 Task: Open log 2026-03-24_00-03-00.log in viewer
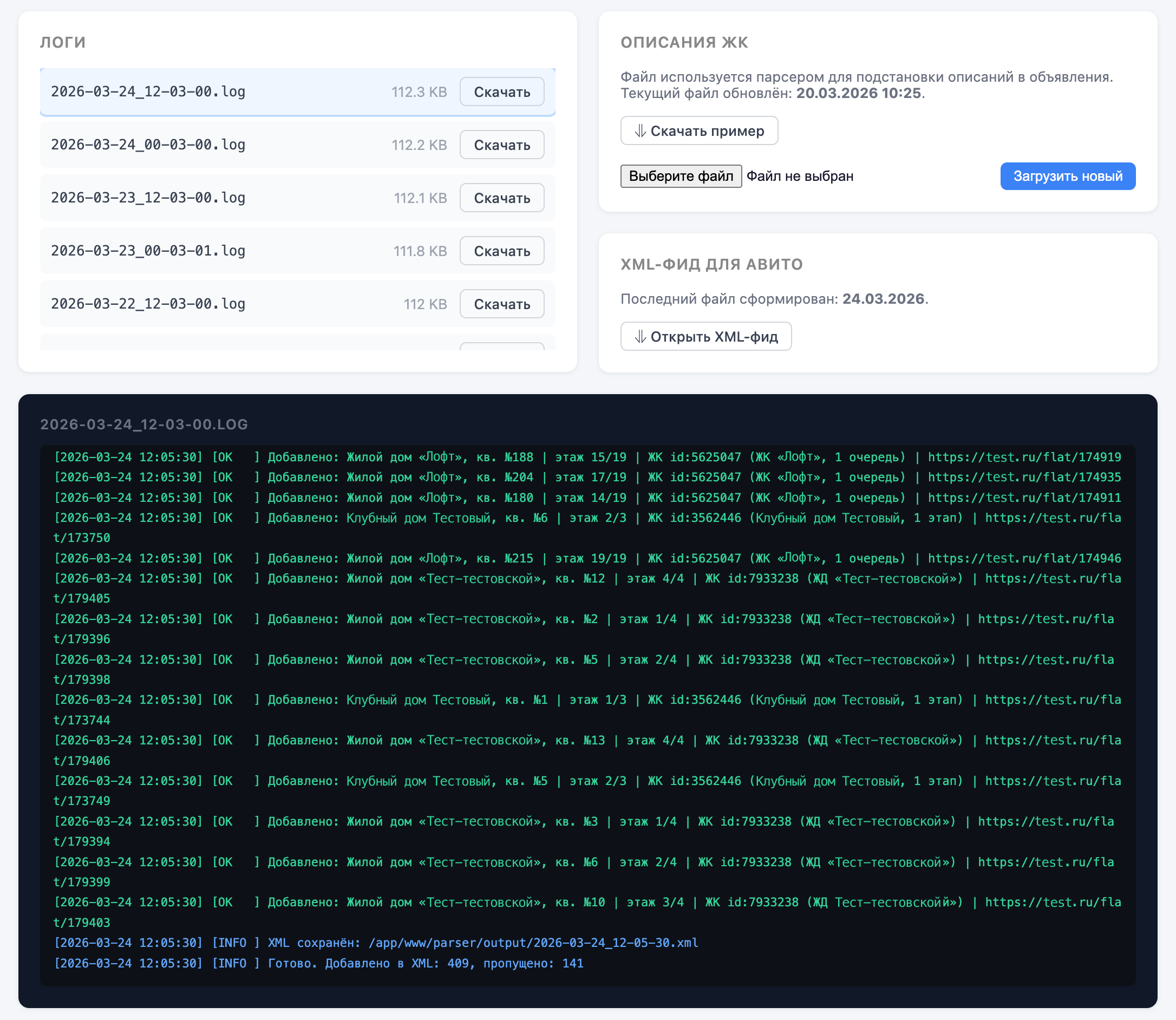(148, 145)
